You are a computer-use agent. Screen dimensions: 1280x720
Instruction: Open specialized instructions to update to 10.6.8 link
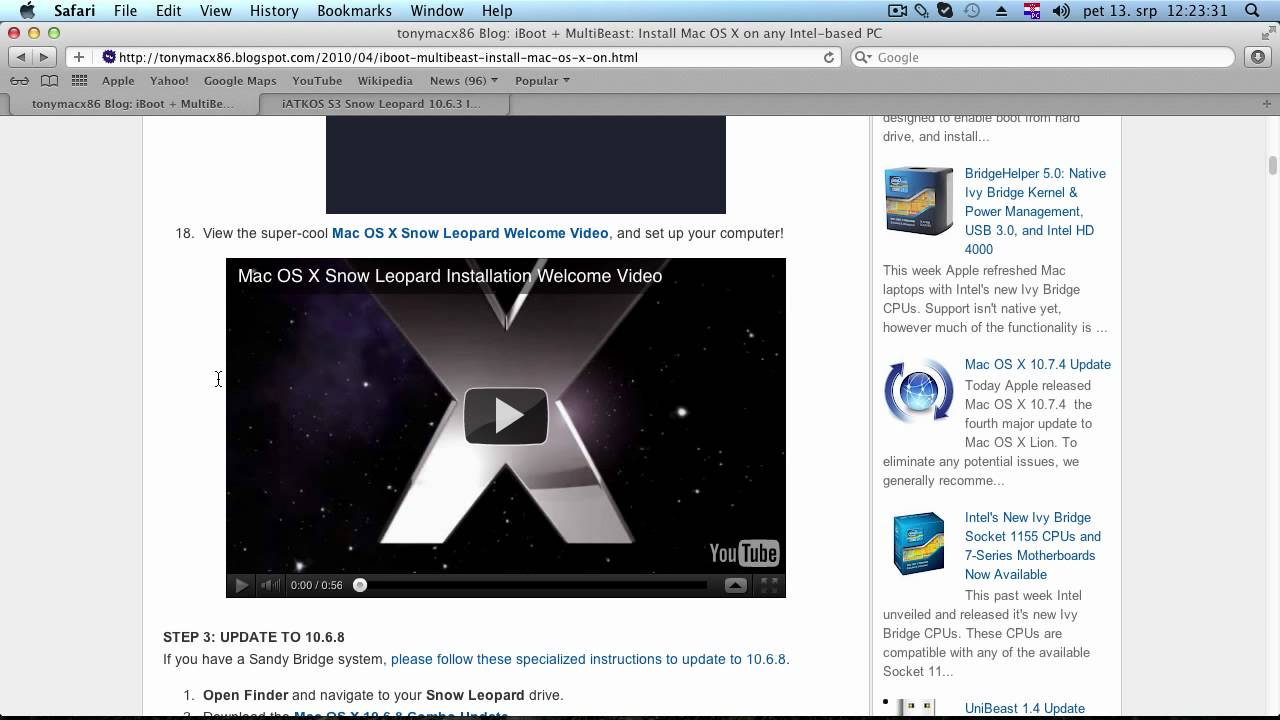[588, 659]
